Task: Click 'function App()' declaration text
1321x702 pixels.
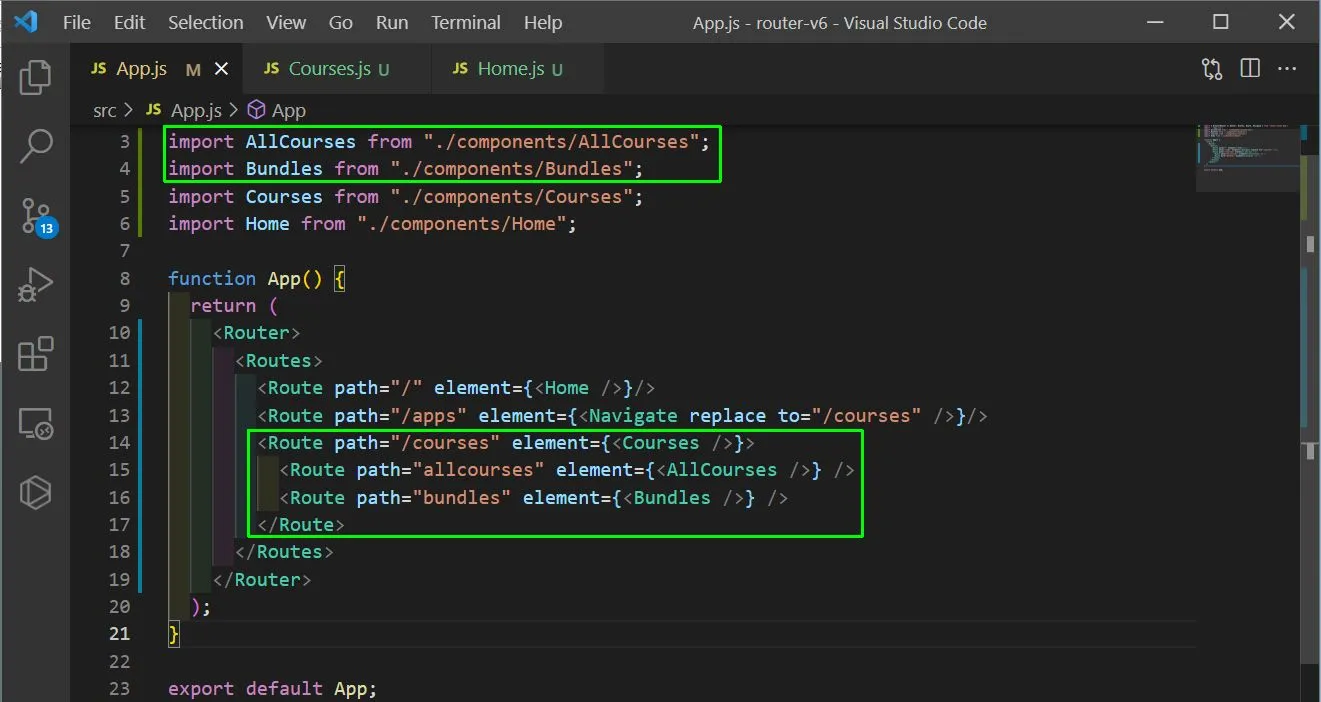Action: (244, 279)
